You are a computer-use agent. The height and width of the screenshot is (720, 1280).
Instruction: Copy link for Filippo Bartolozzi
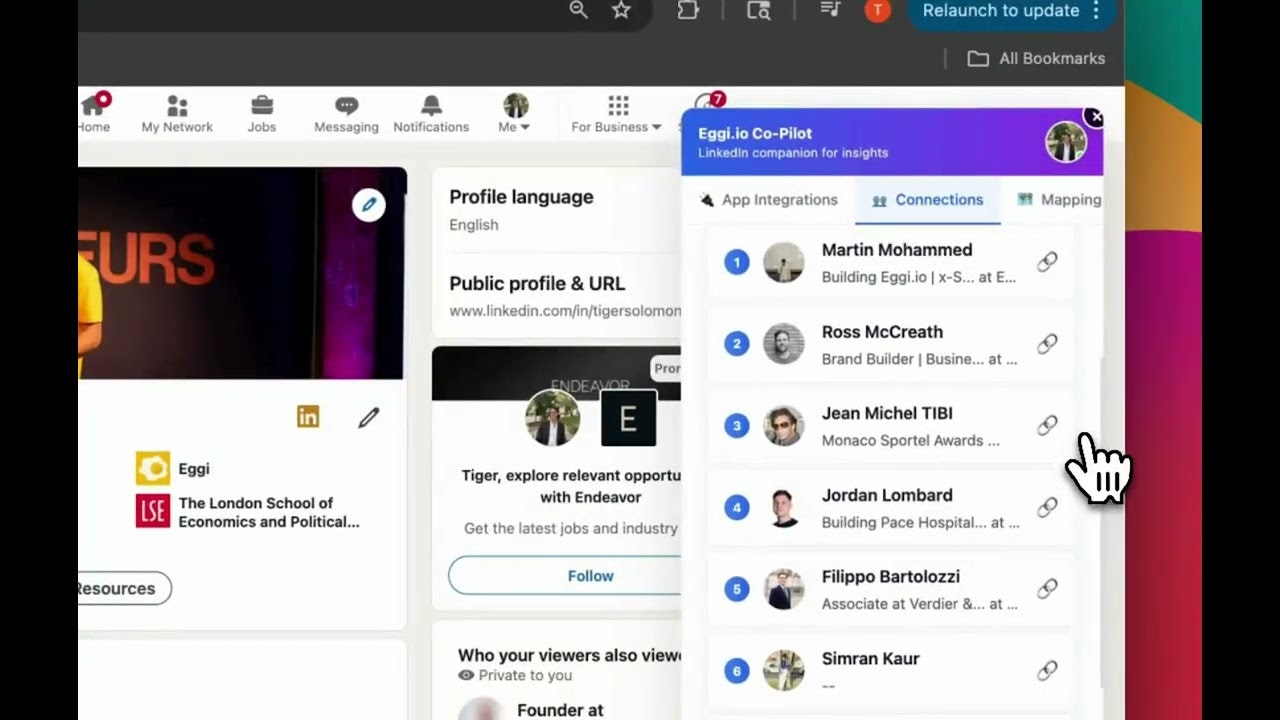tap(1047, 589)
